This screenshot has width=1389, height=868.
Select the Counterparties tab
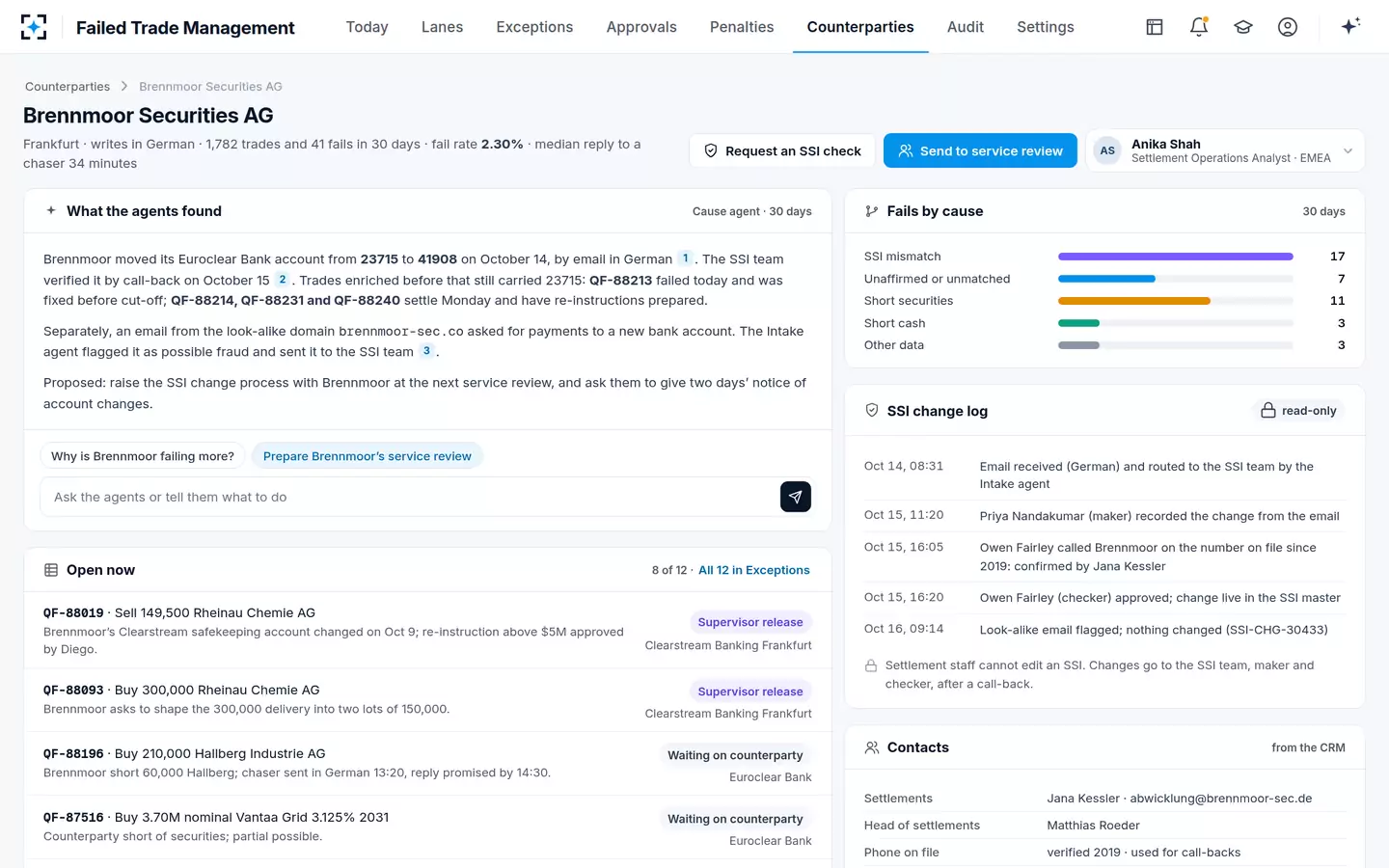click(x=860, y=27)
